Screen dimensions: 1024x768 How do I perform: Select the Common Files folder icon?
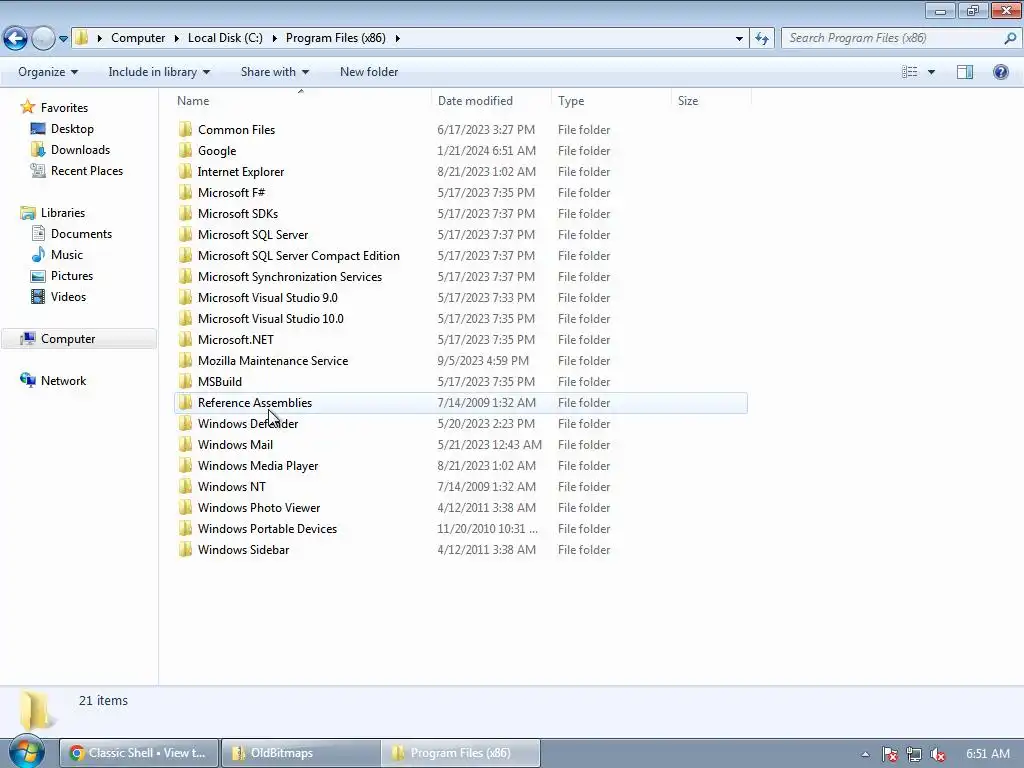185,129
